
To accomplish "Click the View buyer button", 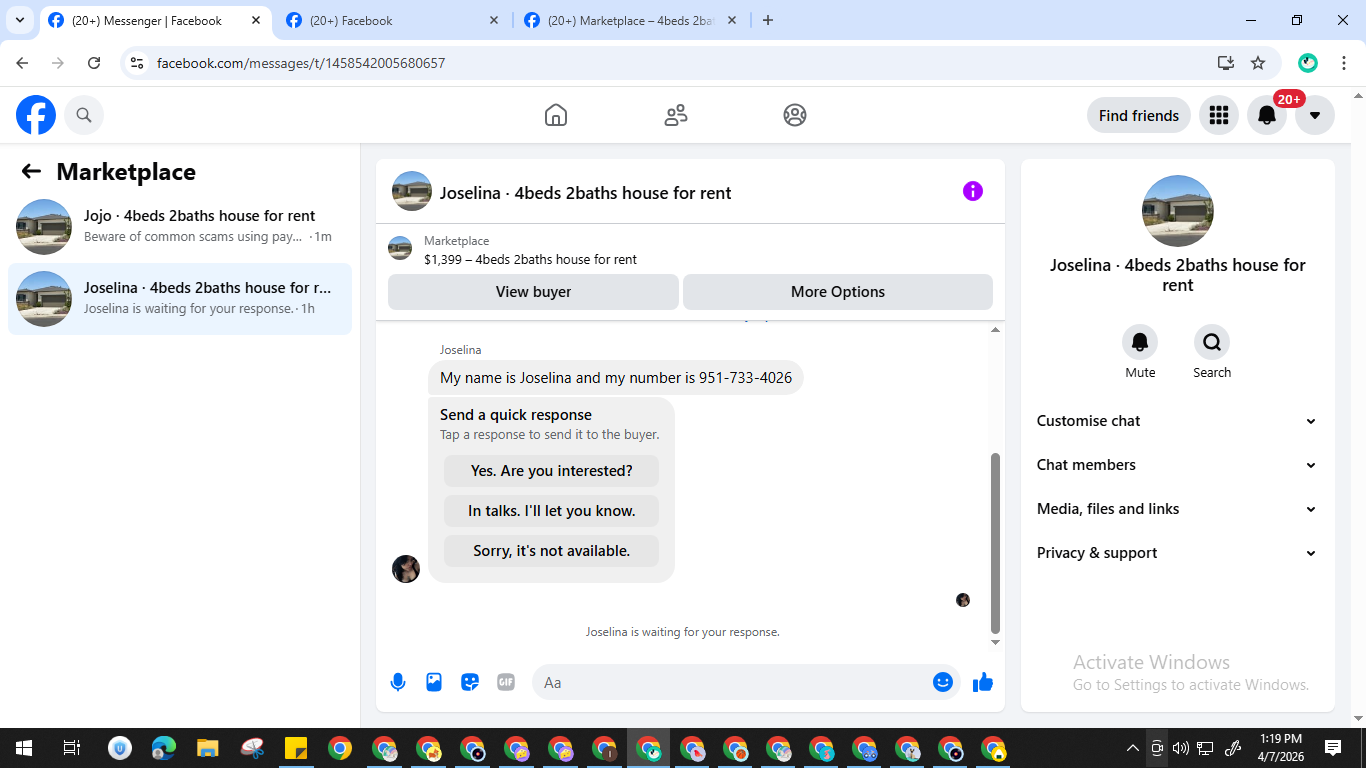I will tap(533, 292).
